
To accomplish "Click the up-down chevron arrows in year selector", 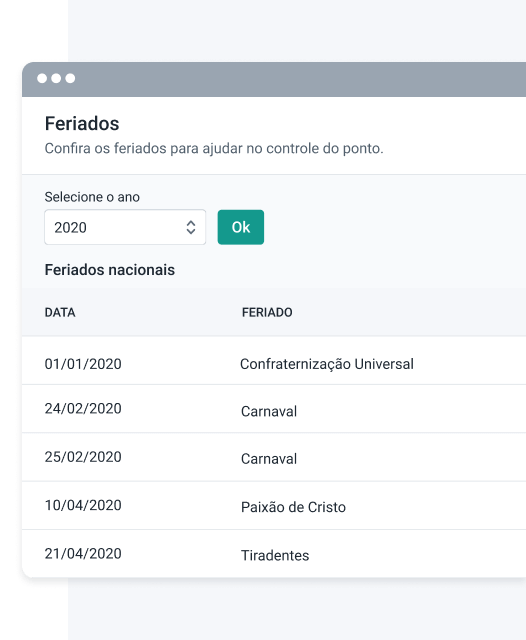I will click(x=191, y=227).
